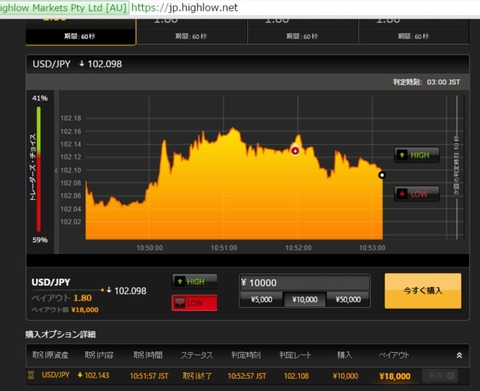Click the 判定時刻 column header
The width and height of the screenshot is (480, 391).
(x=246, y=355)
